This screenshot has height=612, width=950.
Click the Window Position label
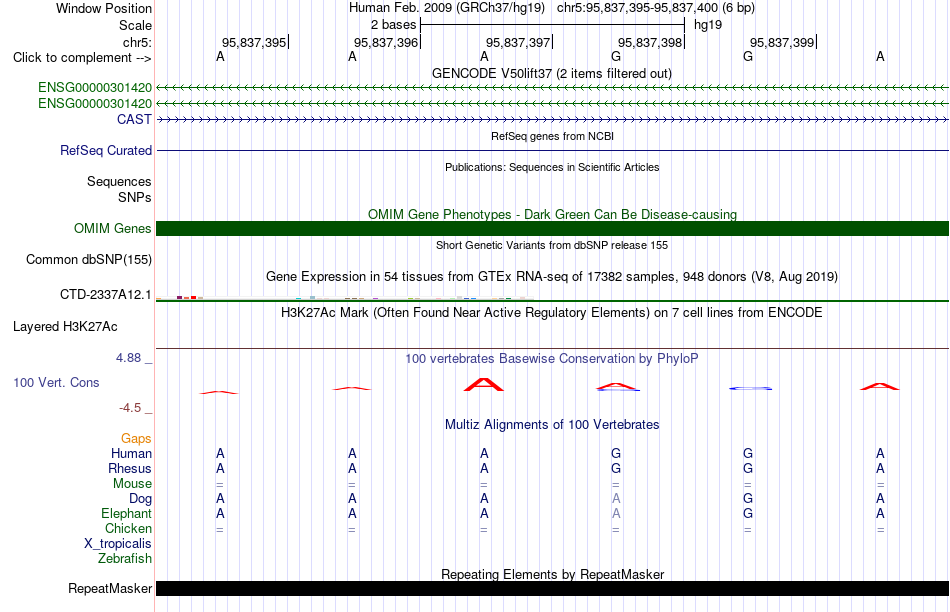pos(104,8)
